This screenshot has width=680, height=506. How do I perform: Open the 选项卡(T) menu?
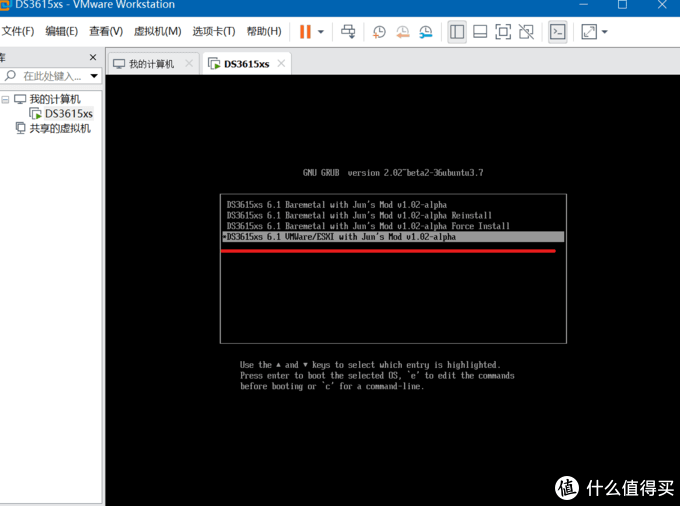coord(214,31)
